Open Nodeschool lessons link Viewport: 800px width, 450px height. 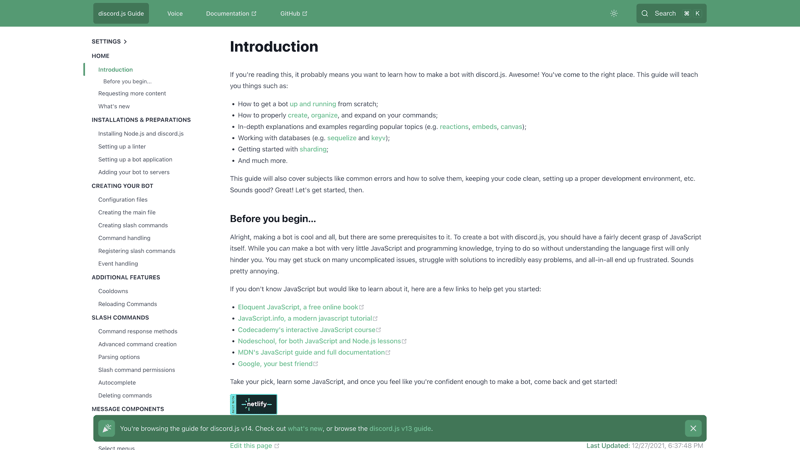point(319,341)
